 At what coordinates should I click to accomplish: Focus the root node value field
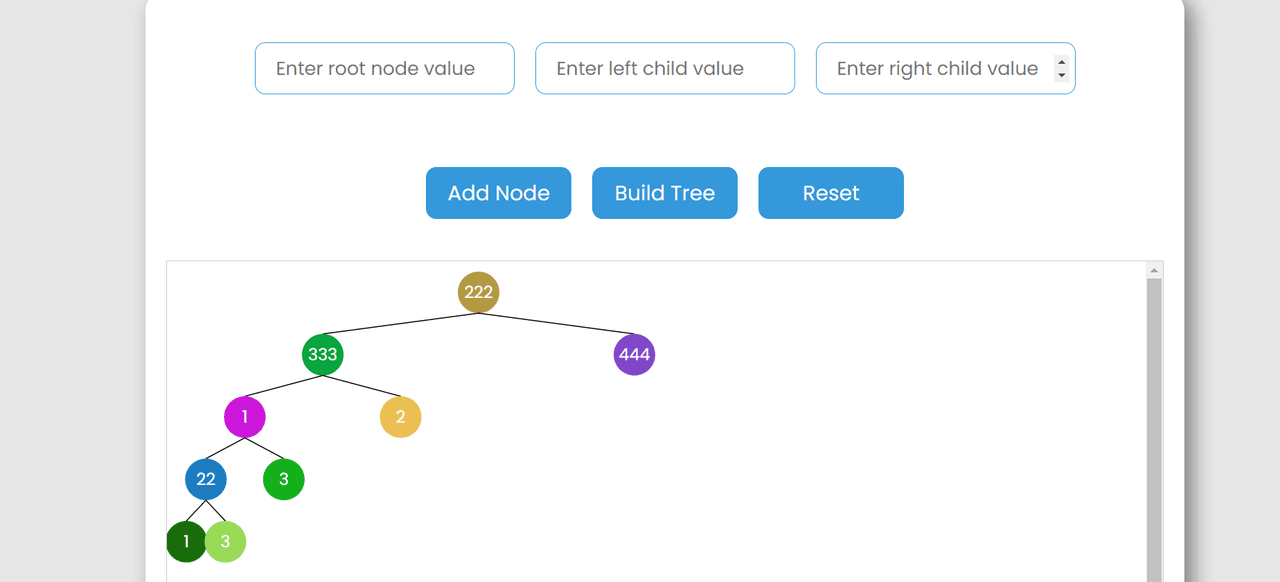point(385,69)
